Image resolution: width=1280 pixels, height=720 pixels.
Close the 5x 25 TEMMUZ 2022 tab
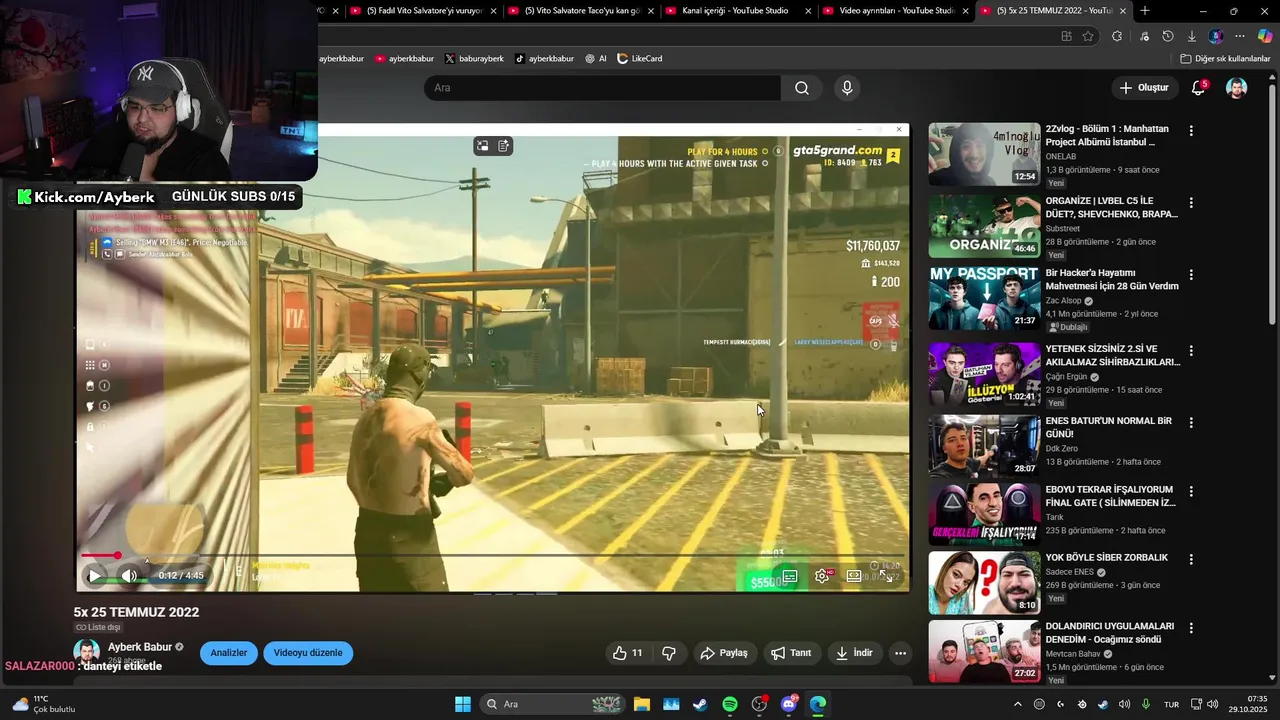click(x=1123, y=11)
